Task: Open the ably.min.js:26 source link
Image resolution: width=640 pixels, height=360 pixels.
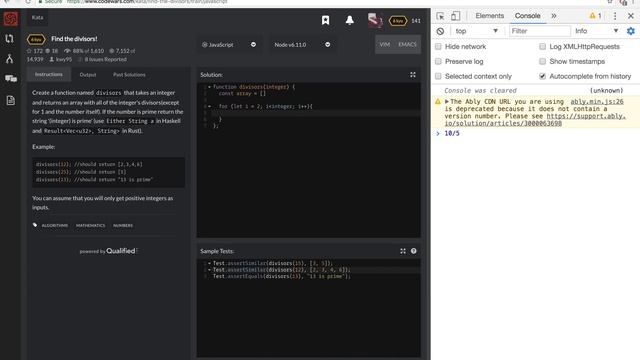Action: (x=597, y=102)
